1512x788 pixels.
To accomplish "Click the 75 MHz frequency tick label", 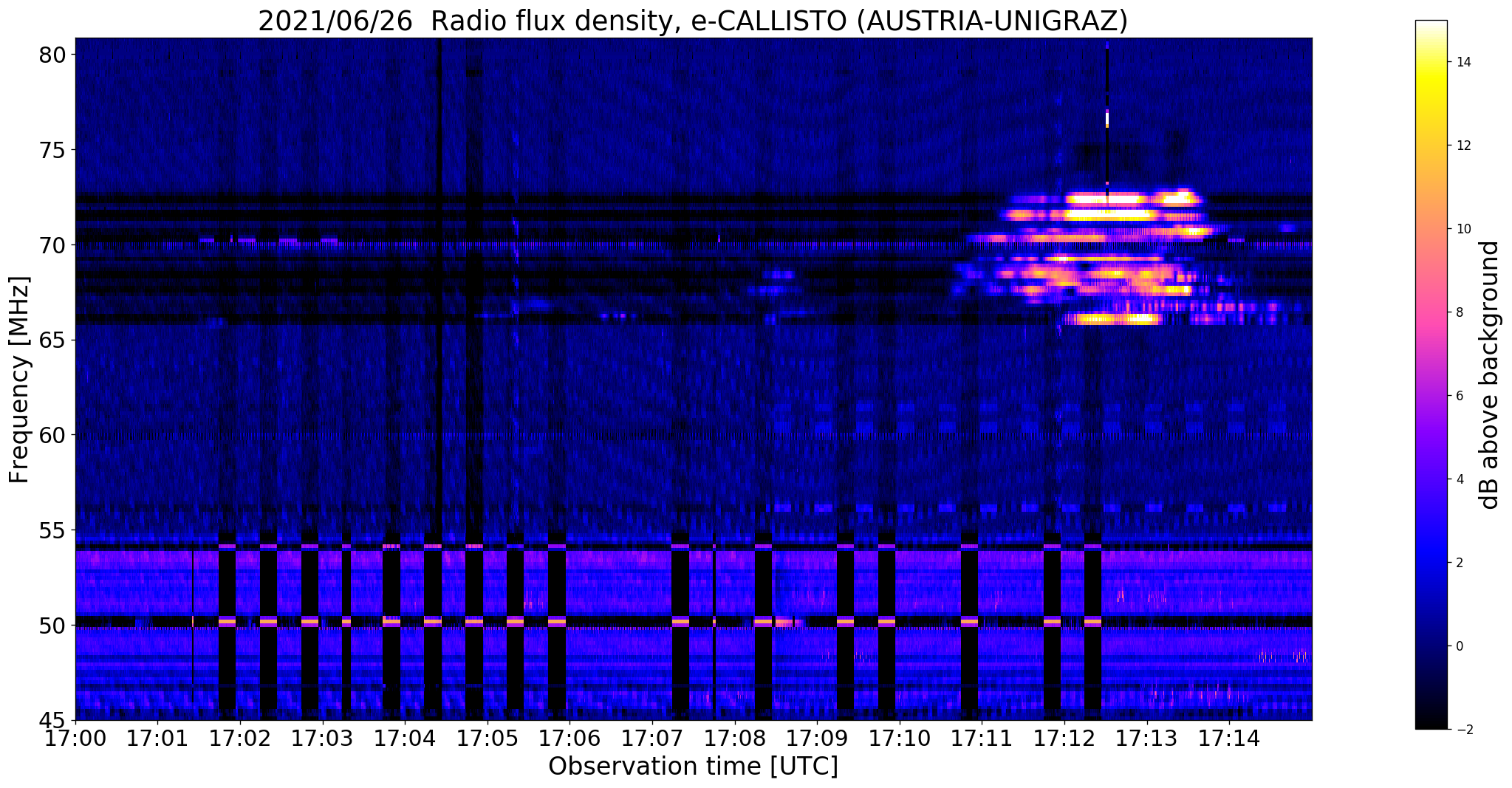I will pyautogui.click(x=54, y=151).
